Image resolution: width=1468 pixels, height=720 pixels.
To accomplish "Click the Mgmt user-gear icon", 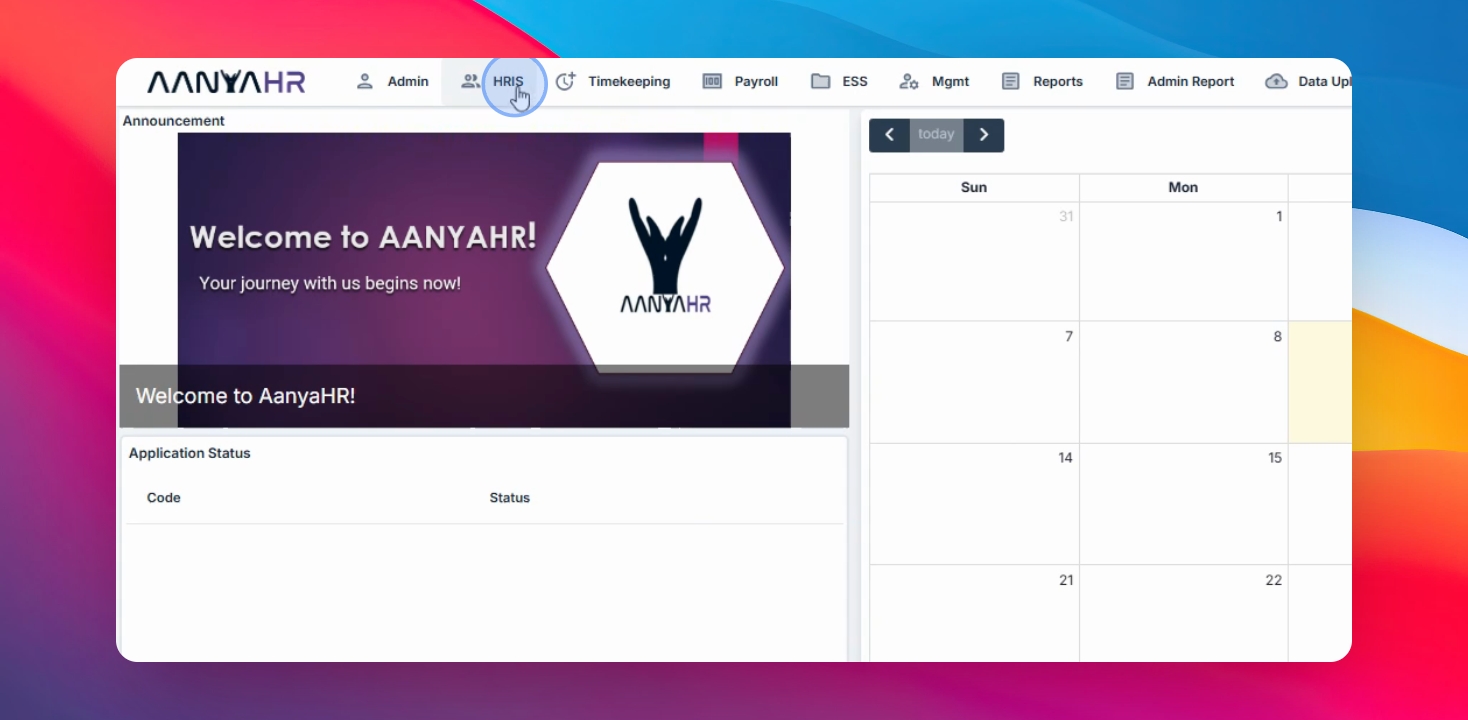I will coord(909,82).
